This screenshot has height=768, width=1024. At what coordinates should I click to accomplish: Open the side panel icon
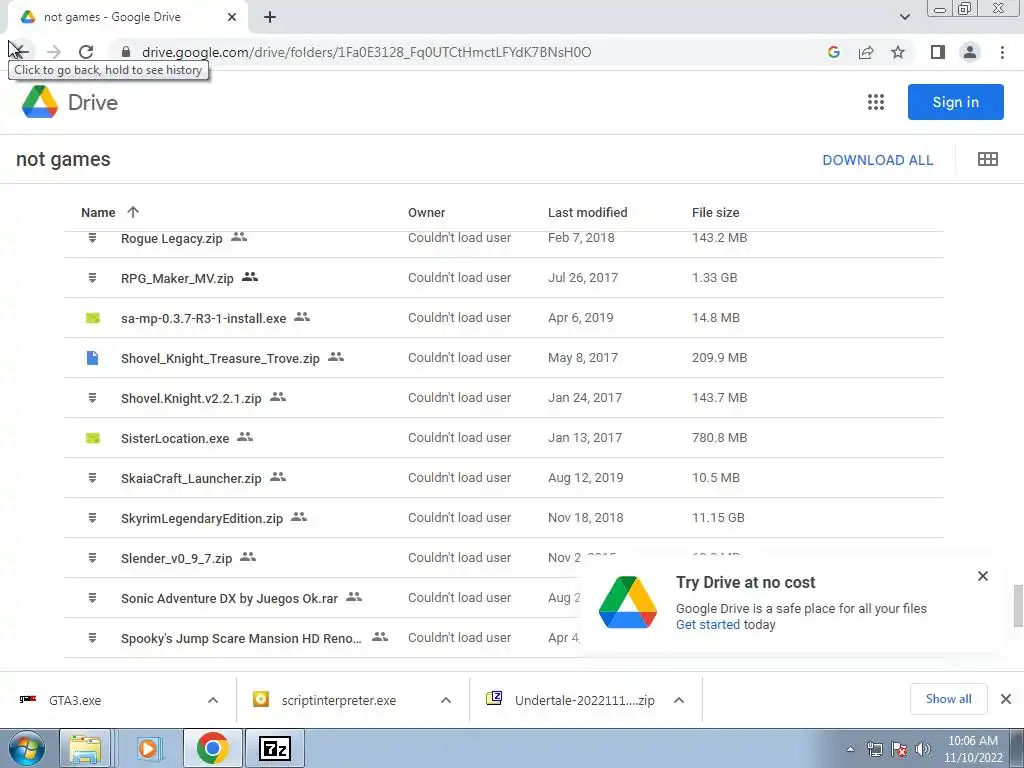tap(938, 52)
